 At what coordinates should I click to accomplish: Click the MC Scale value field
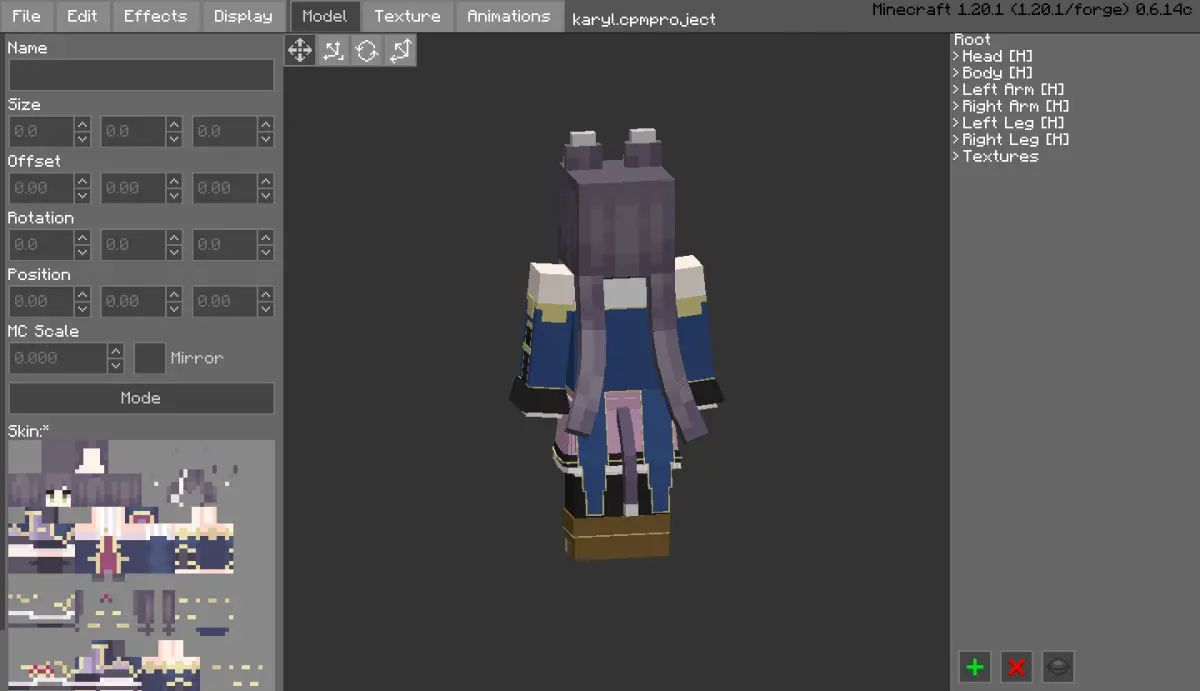coord(57,358)
